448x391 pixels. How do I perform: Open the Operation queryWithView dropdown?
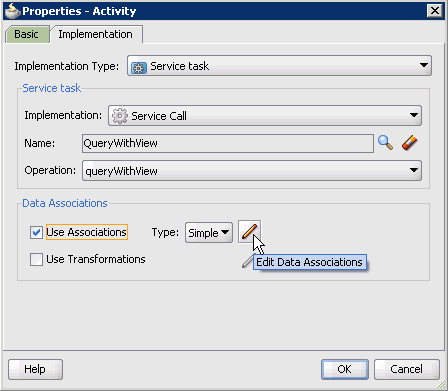(x=252, y=171)
